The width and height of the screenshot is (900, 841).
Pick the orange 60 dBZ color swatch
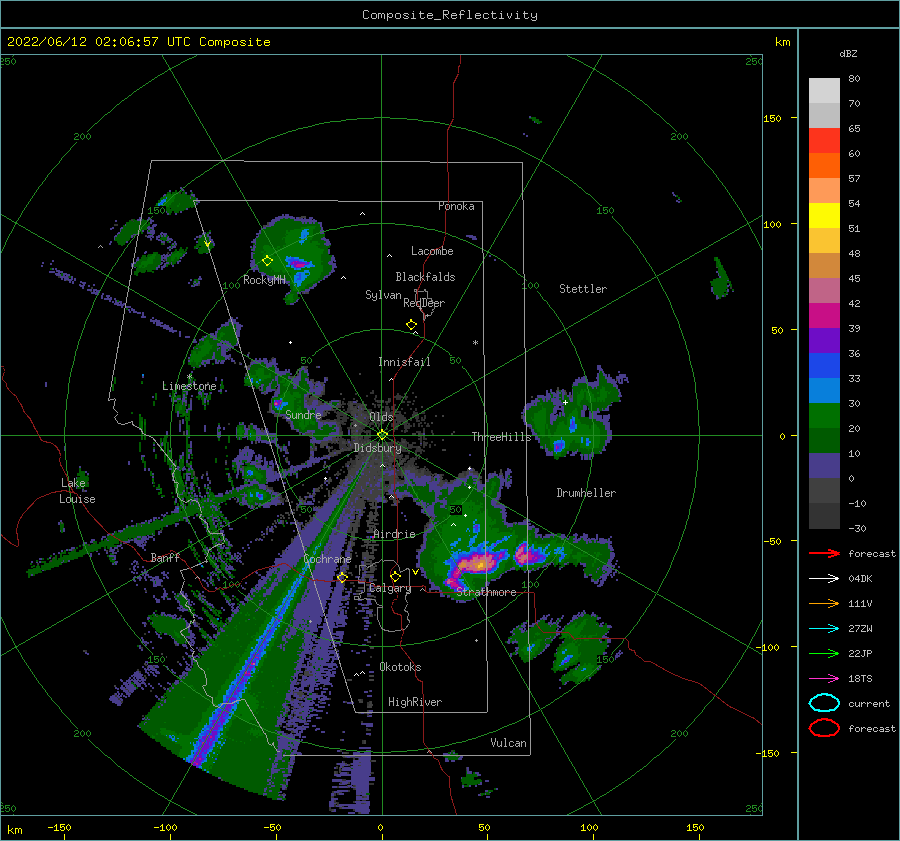click(x=824, y=165)
